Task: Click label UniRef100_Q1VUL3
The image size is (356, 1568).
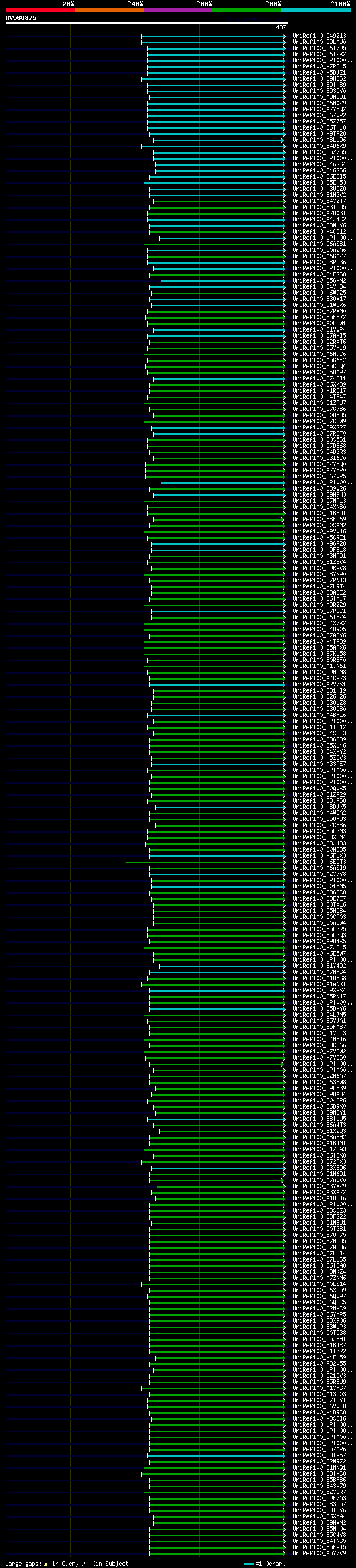Action: 319,1033
